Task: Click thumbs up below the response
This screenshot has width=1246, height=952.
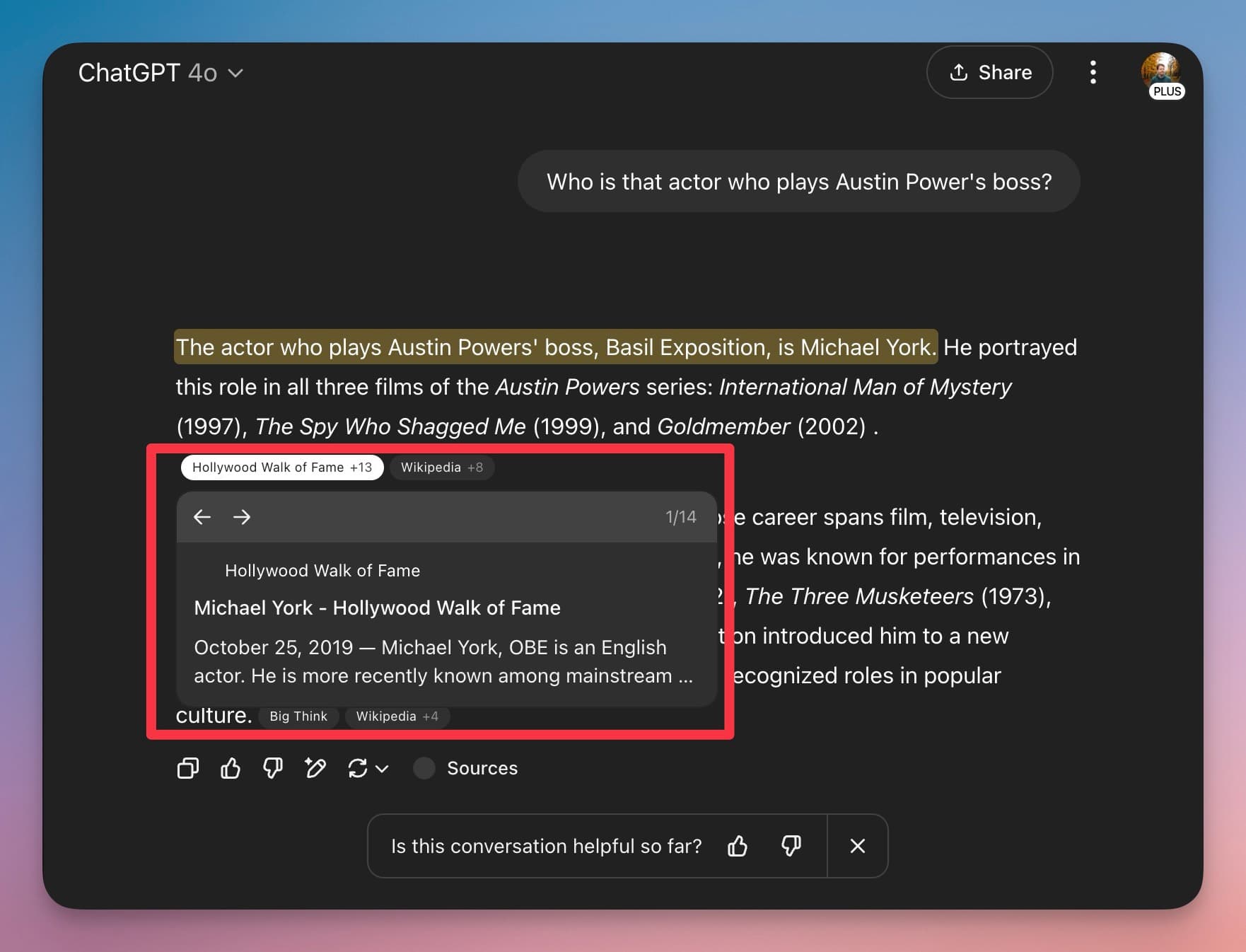Action: 231,768
